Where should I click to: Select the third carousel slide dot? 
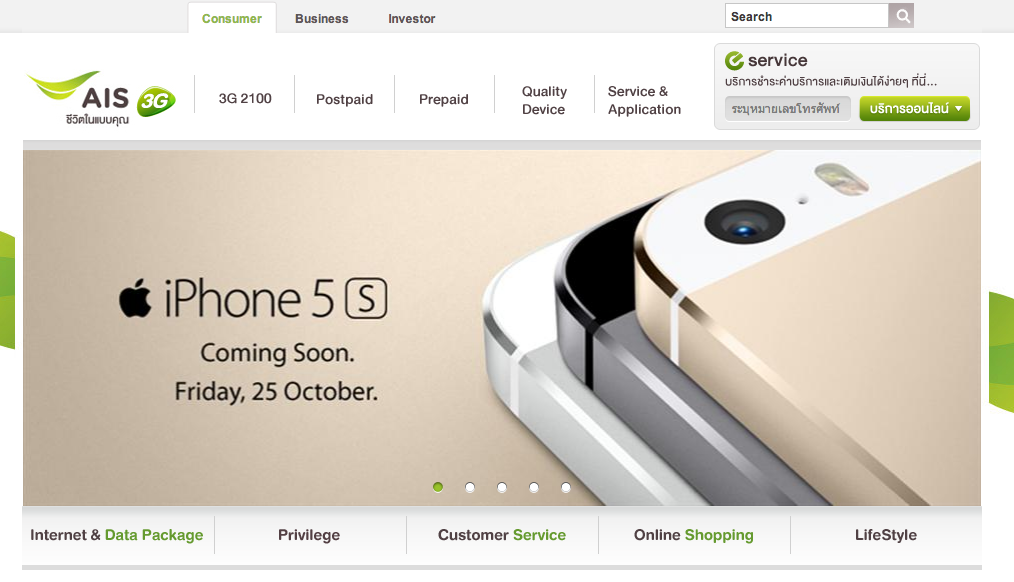click(x=502, y=487)
